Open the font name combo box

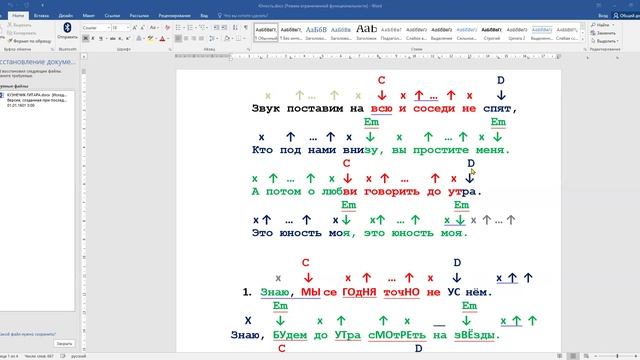tap(96, 28)
